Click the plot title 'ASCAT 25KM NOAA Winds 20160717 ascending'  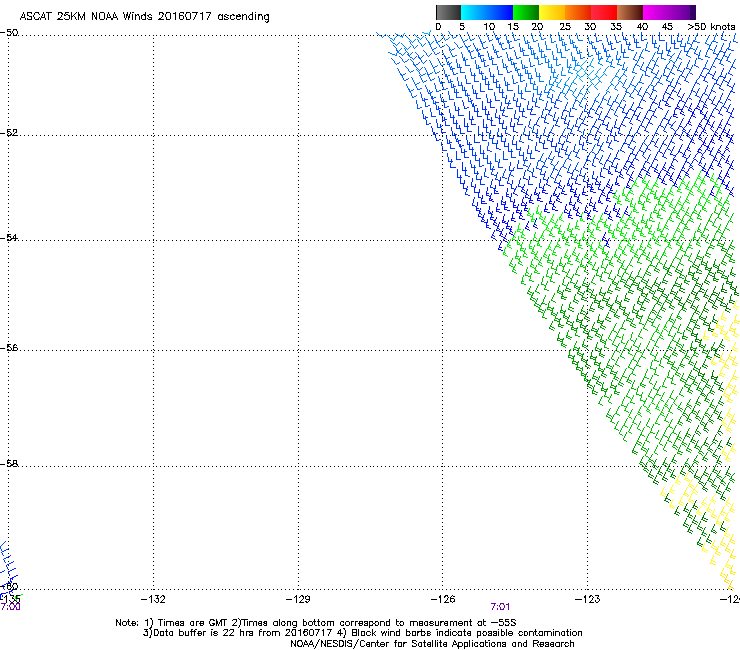(x=144, y=17)
